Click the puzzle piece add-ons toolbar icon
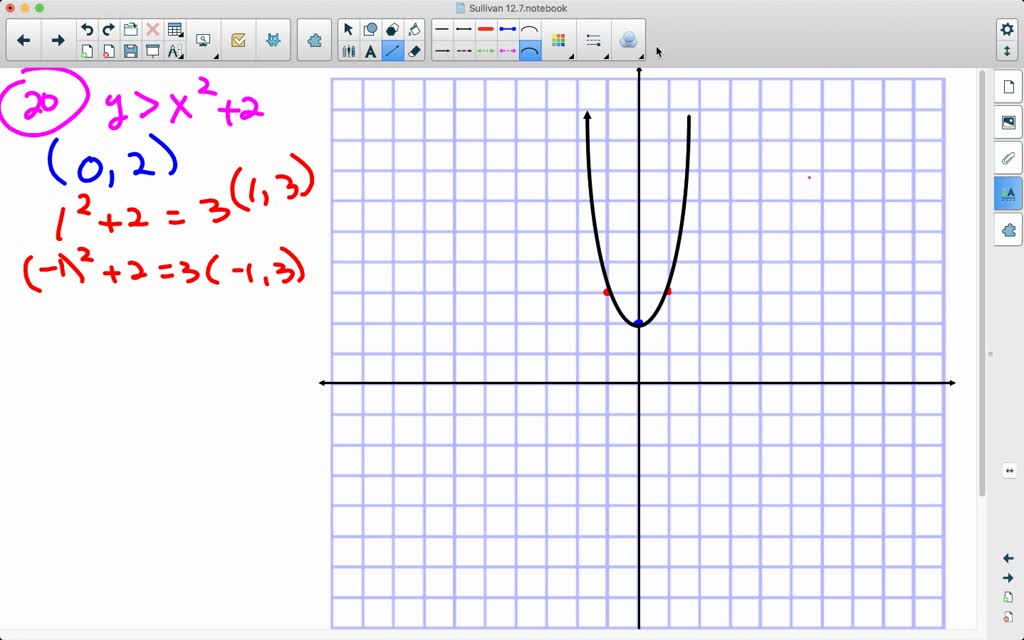1024x640 pixels. point(314,40)
